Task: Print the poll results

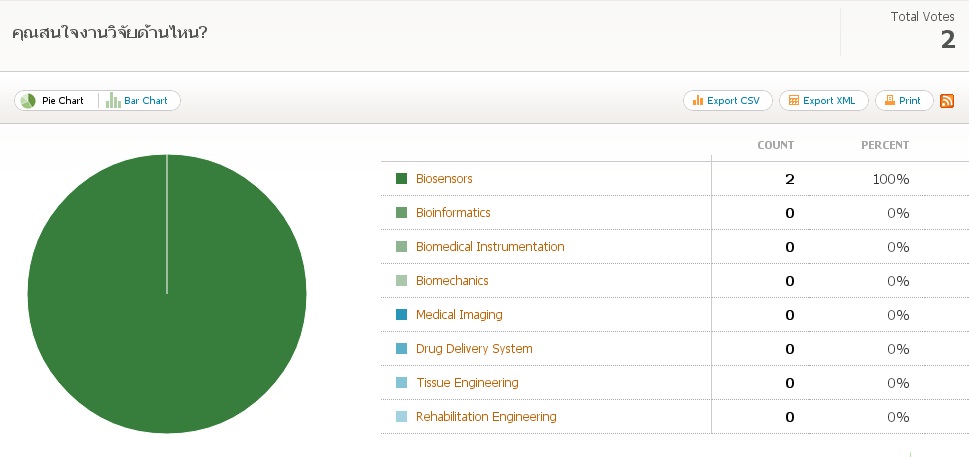Action: tap(903, 101)
